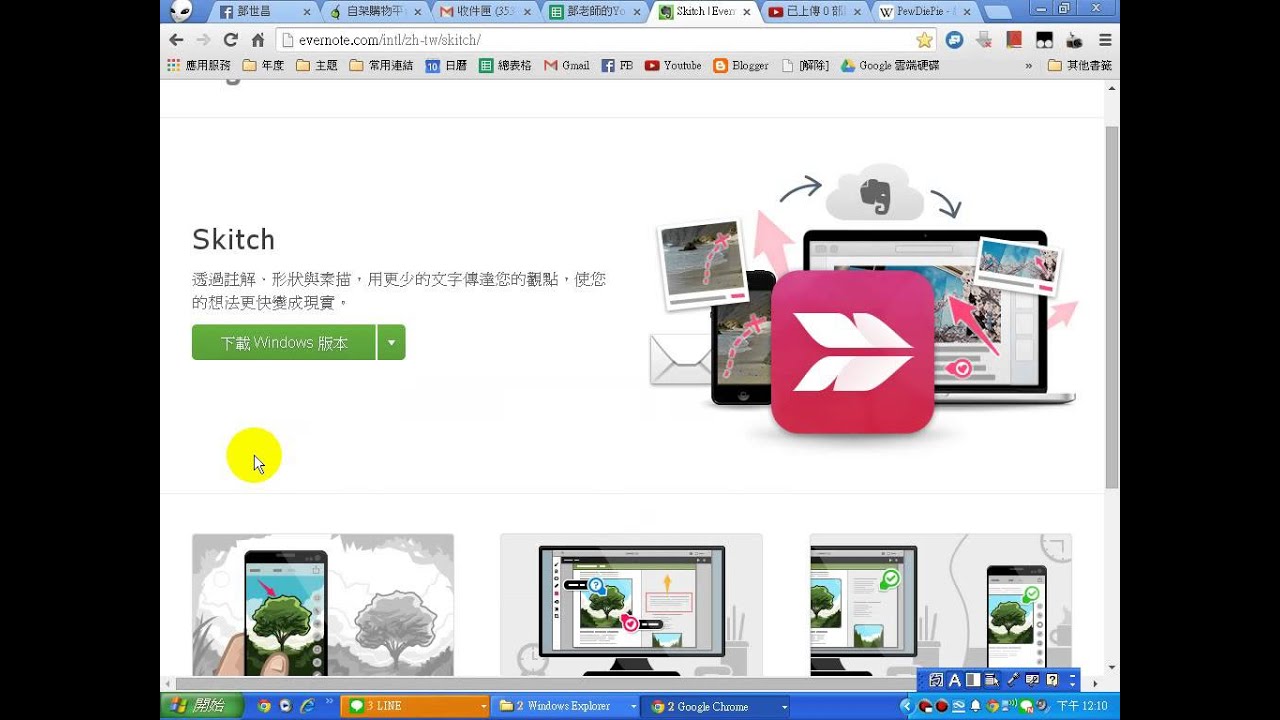The image size is (1280, 720).
Task: Switch to the 收件匣 Gmail tab
Action: point(485,12)
